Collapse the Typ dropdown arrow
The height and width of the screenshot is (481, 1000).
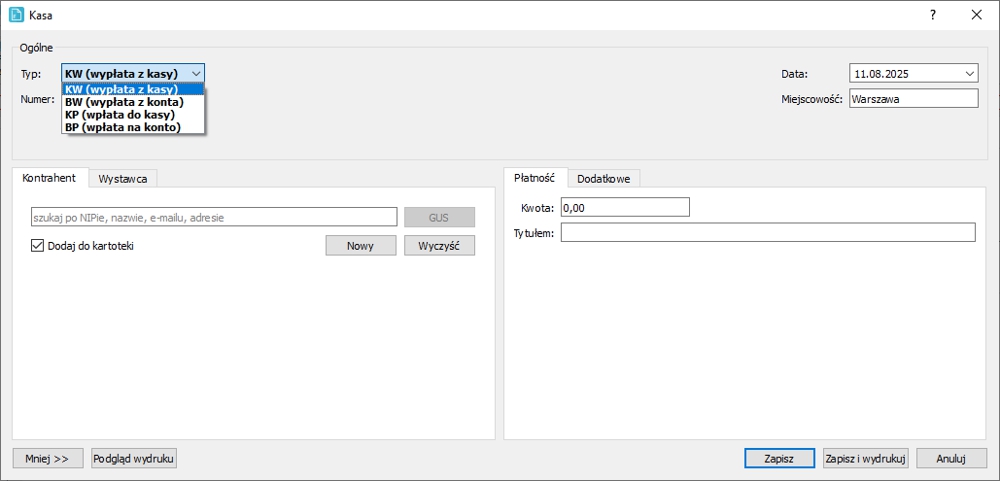[196, 73]
